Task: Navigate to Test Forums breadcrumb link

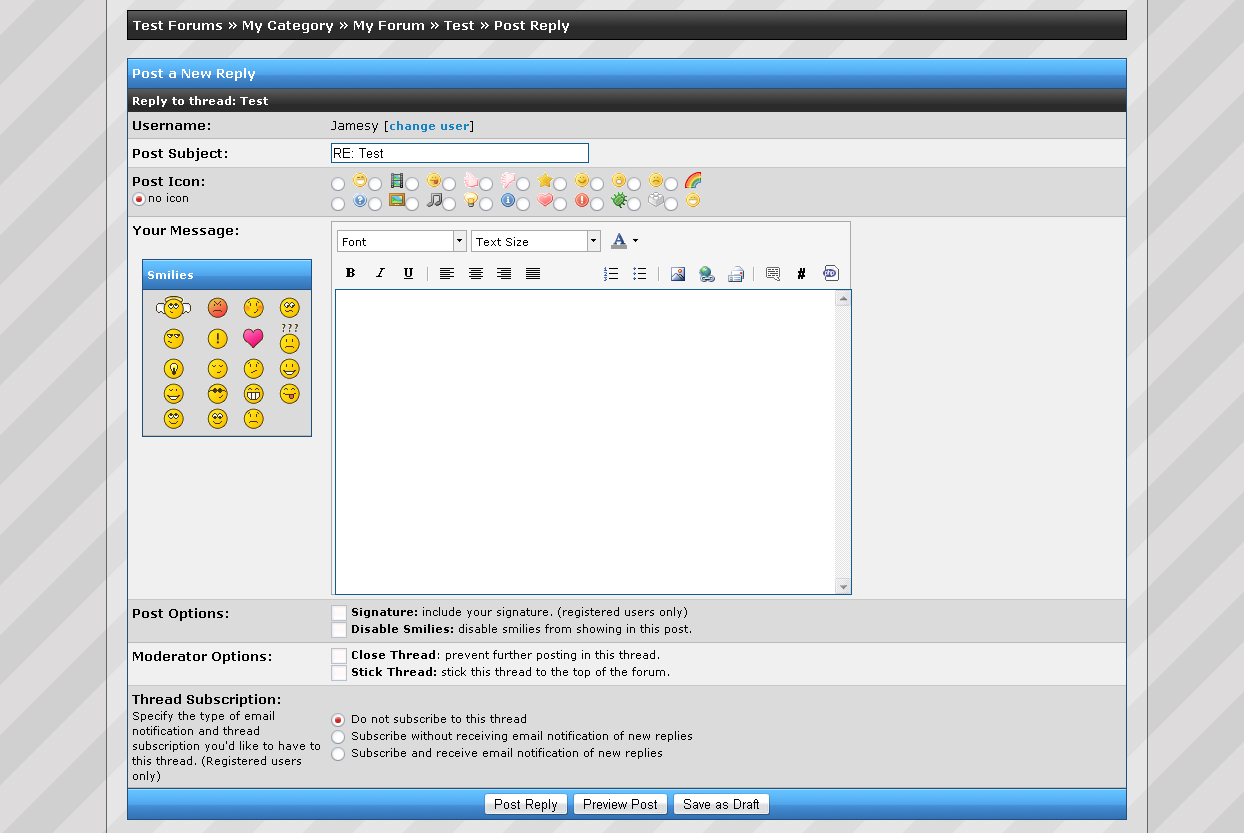Action: click(177, 26)
